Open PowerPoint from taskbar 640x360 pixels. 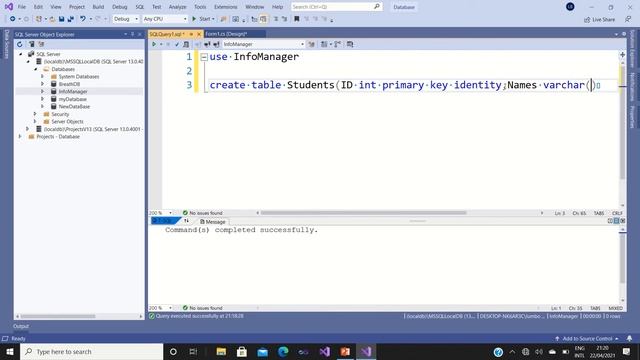tap(345, 351)
